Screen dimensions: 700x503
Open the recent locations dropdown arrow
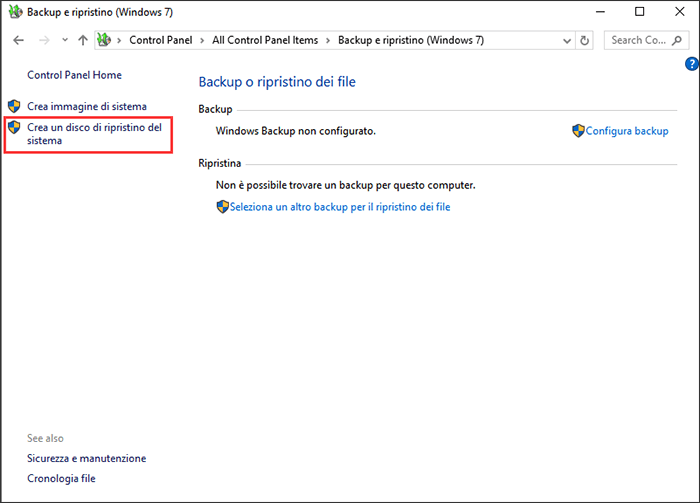point(65,40)
